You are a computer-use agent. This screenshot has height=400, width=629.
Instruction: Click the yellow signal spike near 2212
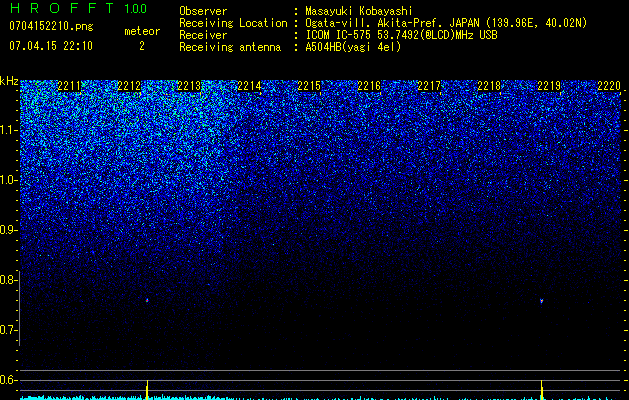[x=147, y=390]
